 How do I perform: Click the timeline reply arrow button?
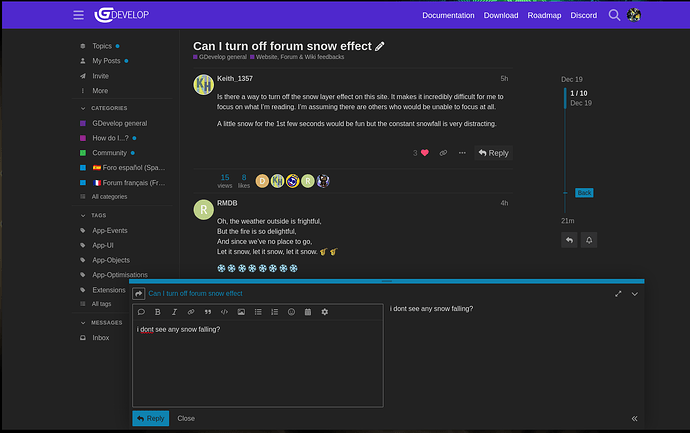click(x=569, y=240)
